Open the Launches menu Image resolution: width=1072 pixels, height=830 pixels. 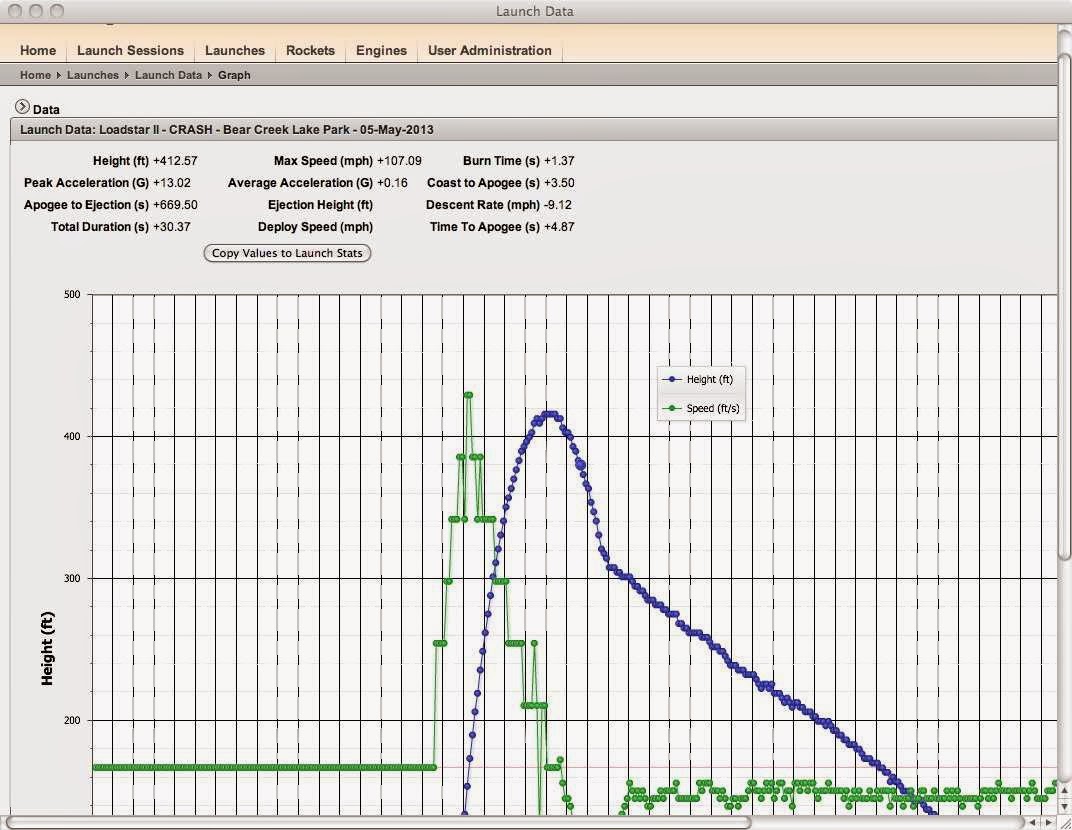click(234, 51)
